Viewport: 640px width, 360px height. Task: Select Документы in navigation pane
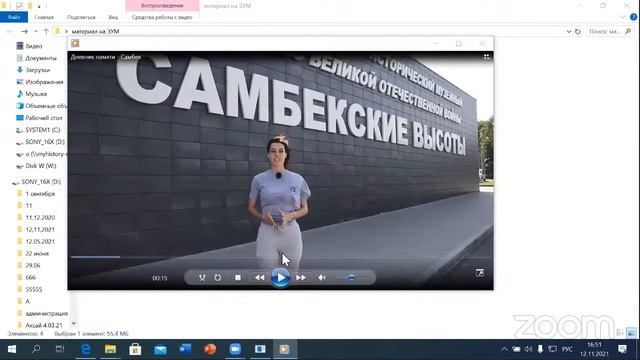click(x=36, y=58)
